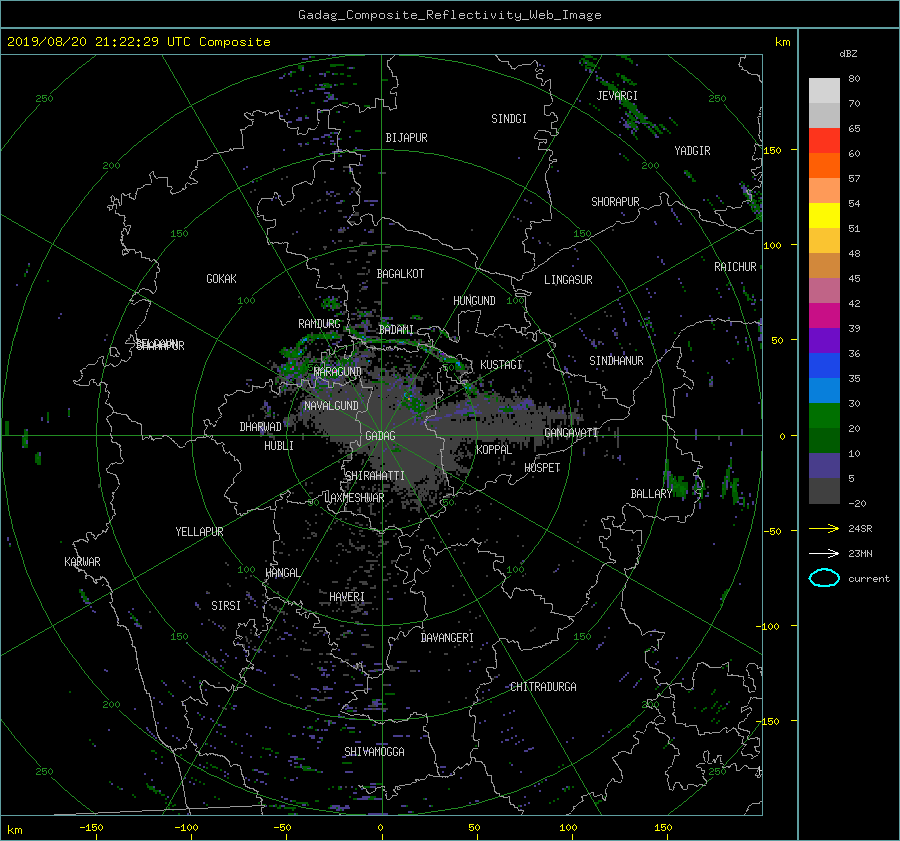Image resolution: width=900 pixels, height=841 pixels.
Task: Click the KARWAR city label
Action: coord(82,562)
